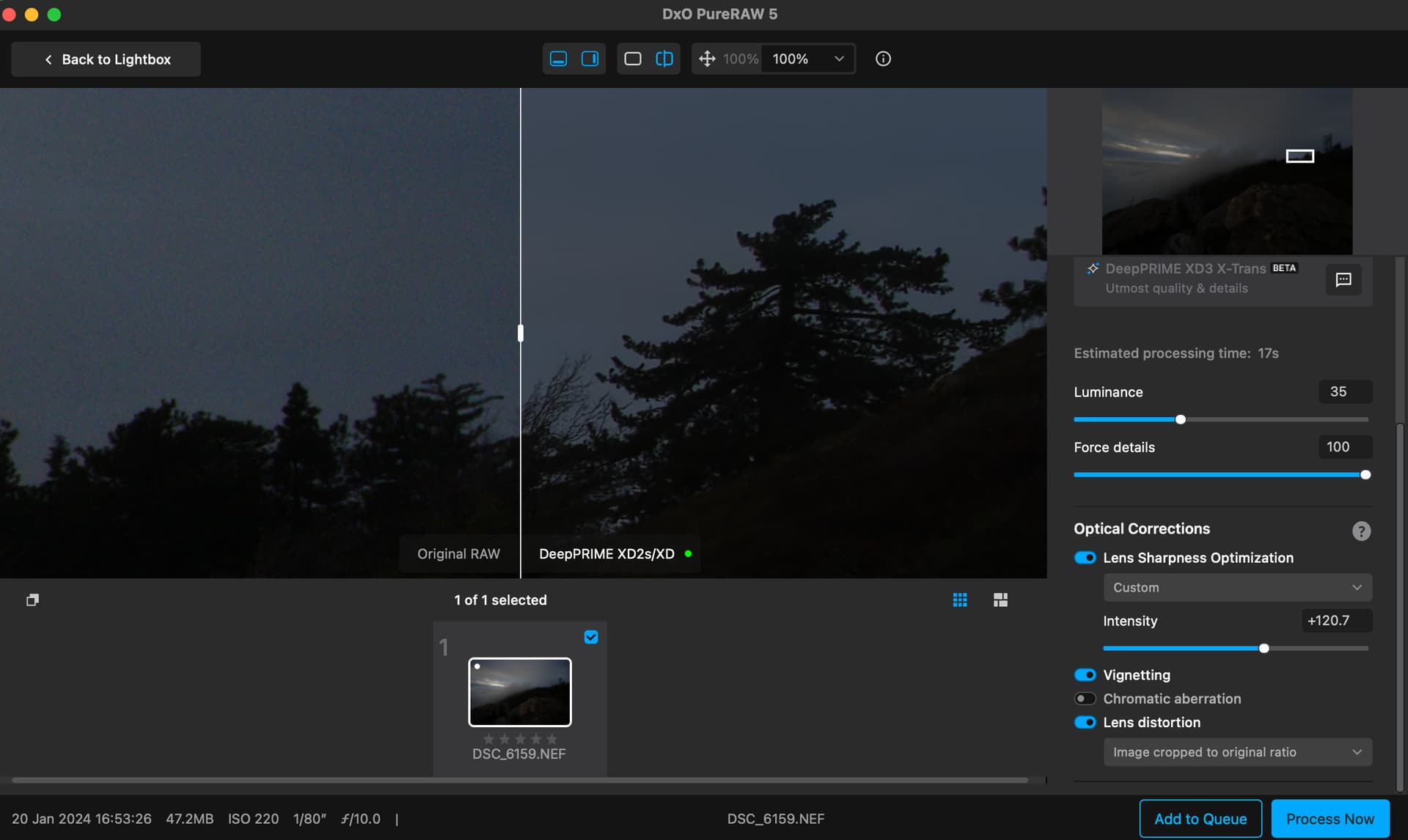
Task: Click the Luminance slider handle
Action: [x=1181, y=419]
